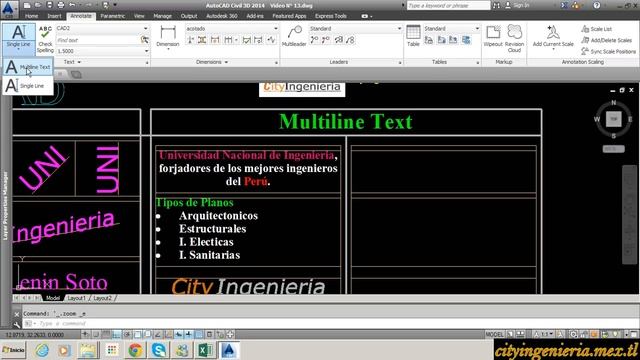
Task: Open the Parametric ribbon tab
Action: coord(113,16)
